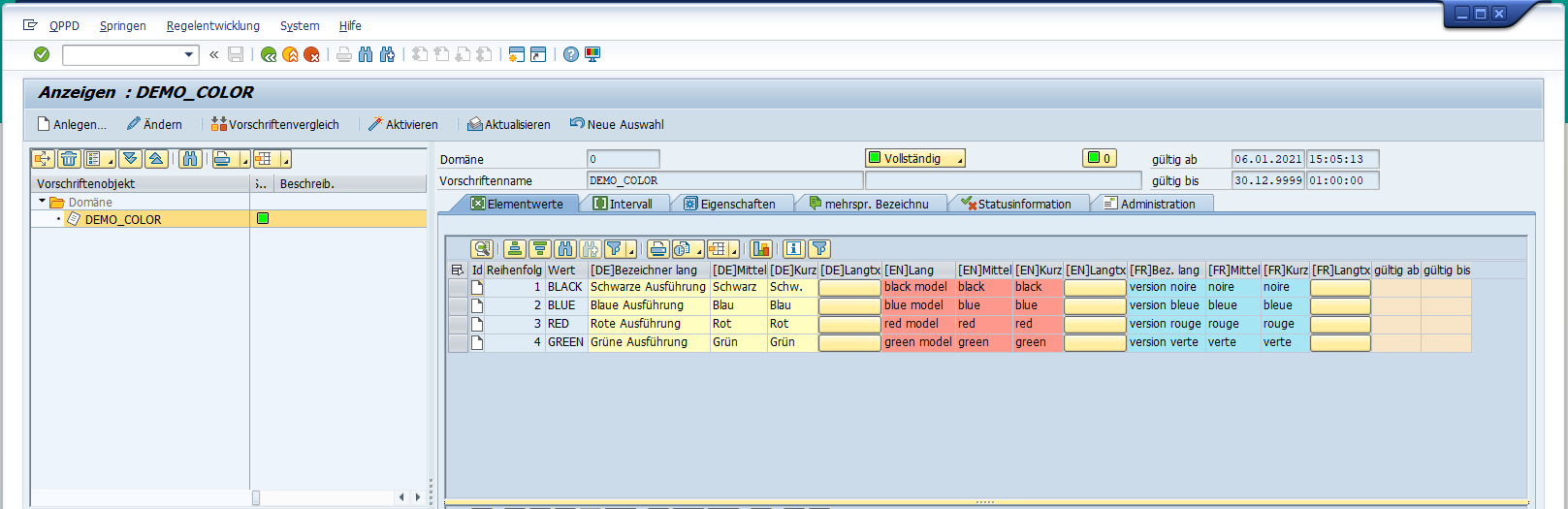The width and height of the screenshot is (1568, 509).
Task: Click the Anlegen... button
Action: tap(72, 124)
